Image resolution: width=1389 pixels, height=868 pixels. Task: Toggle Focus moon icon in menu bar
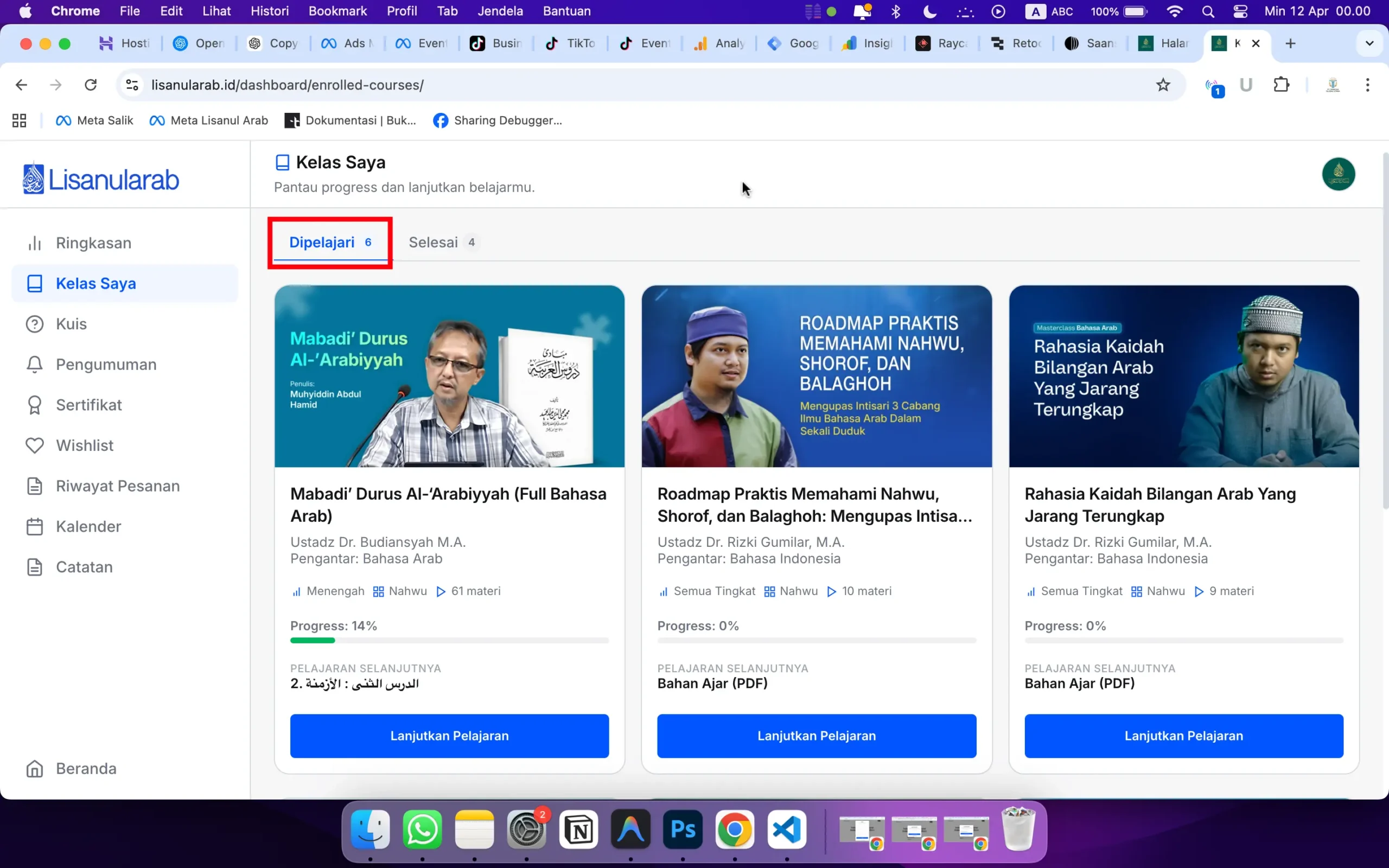[929, 11]
